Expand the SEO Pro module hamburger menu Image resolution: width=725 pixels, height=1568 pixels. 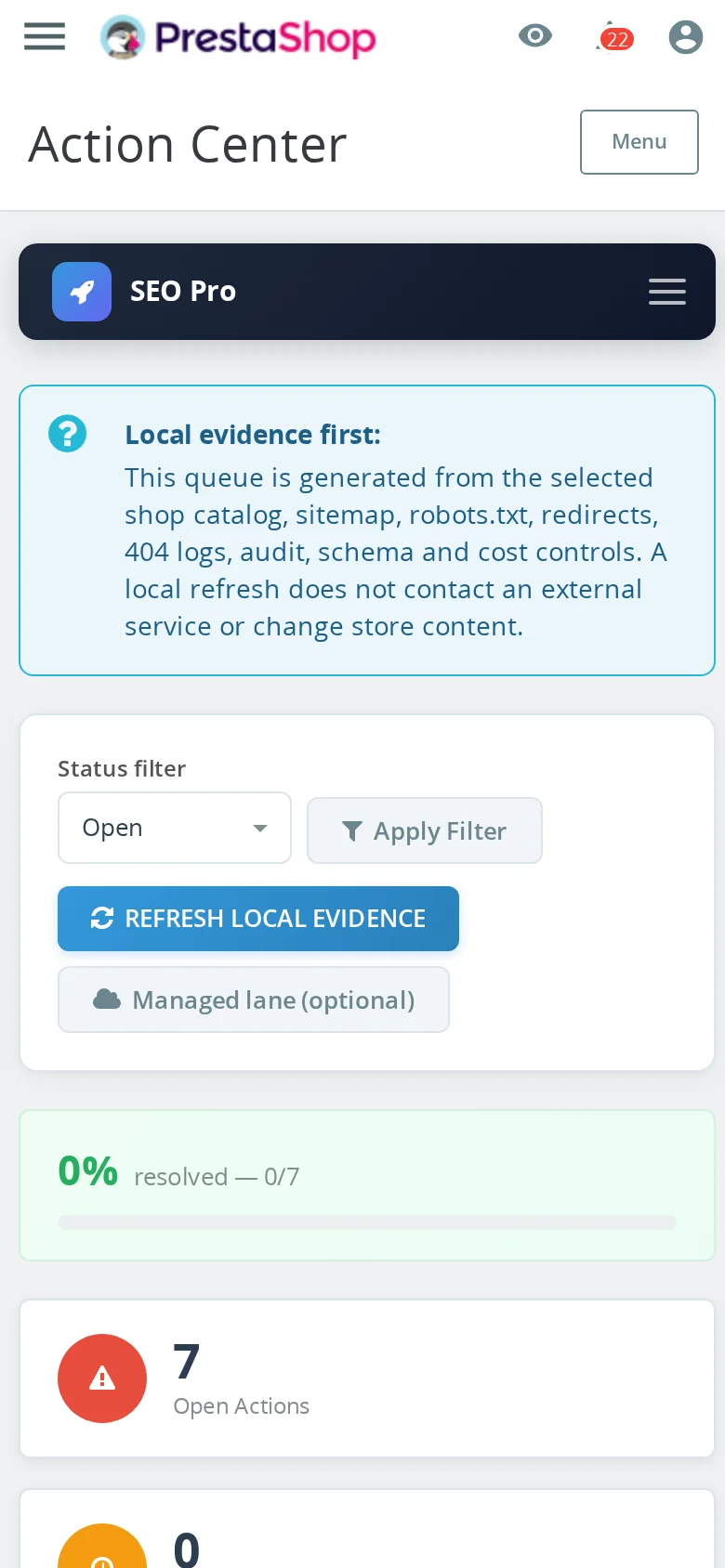667,292
